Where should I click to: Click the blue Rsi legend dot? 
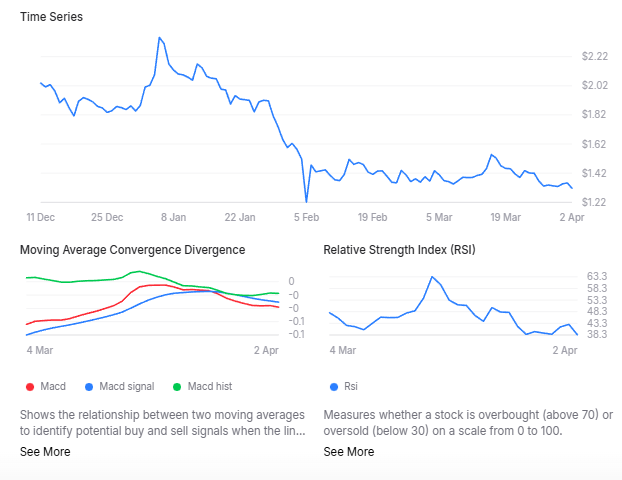332,386
